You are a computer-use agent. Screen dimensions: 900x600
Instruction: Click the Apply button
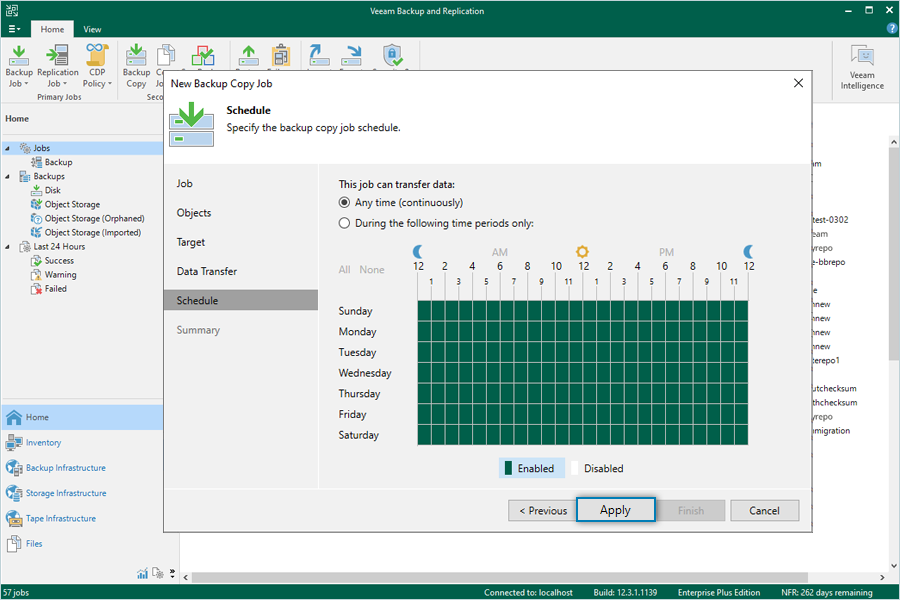pyautogui.click(x=615, y=510)
